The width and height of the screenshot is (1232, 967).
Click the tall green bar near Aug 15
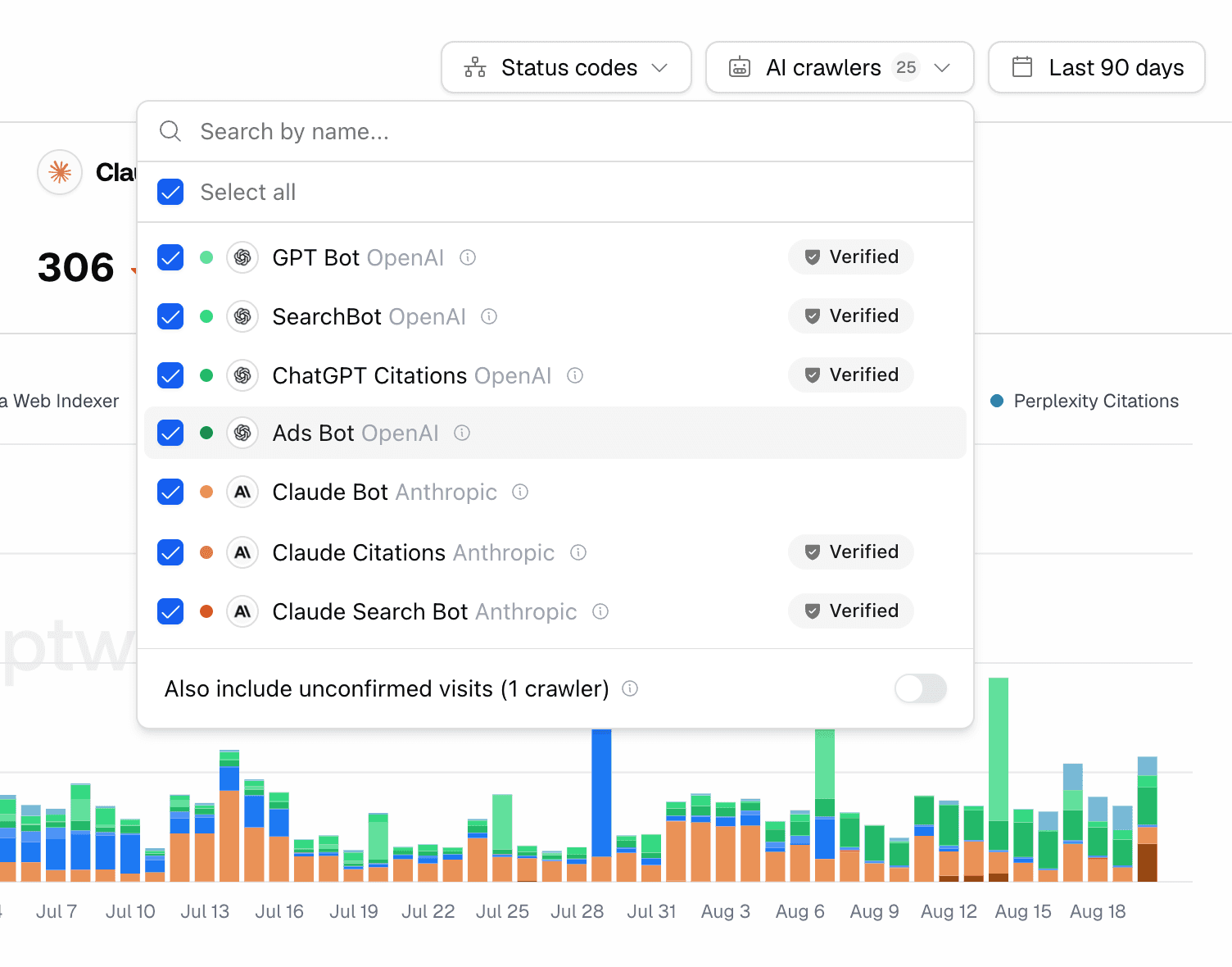(x=999, y=749)
